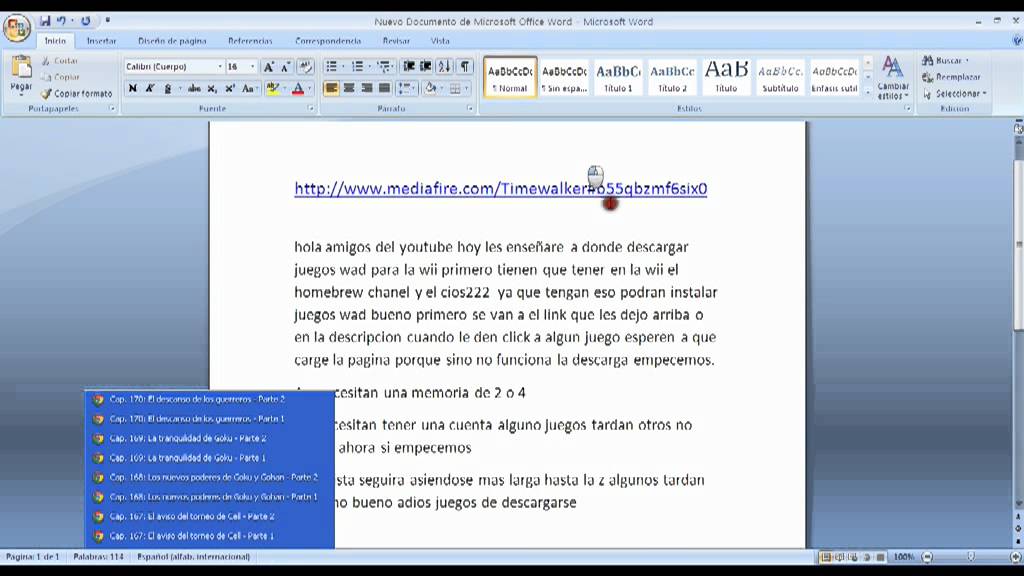Expand the bullet list style dropdown arrow
The image size is (1024, 576).
click(344, 67)
